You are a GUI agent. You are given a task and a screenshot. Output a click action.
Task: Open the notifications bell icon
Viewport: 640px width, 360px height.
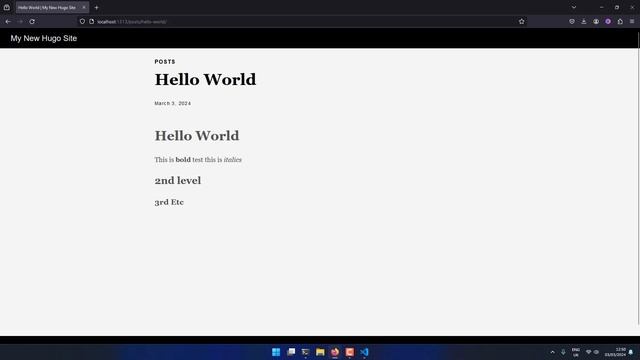pyautogui.click(x=631, y=352)
